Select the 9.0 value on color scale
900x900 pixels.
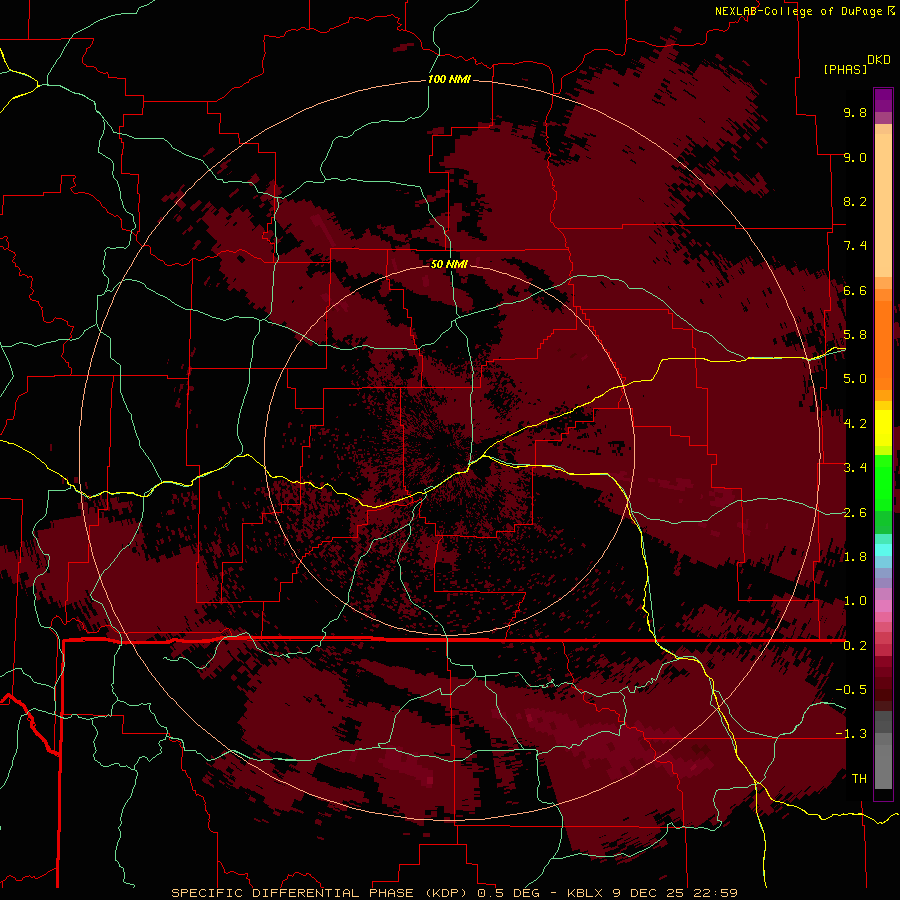(x=855, y=157)
